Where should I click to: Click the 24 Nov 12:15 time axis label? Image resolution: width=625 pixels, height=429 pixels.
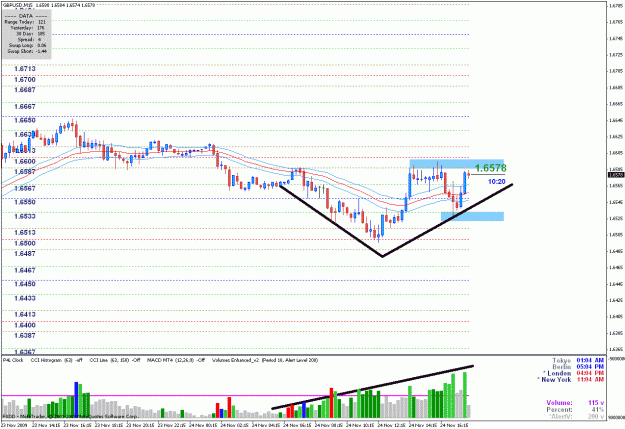click(x=392, y=425)
